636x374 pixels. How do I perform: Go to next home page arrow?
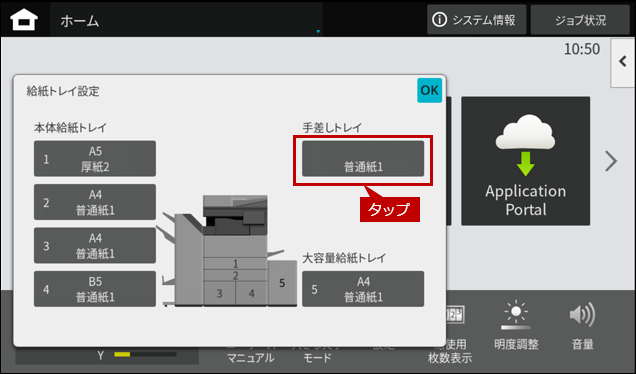point(611,161)
